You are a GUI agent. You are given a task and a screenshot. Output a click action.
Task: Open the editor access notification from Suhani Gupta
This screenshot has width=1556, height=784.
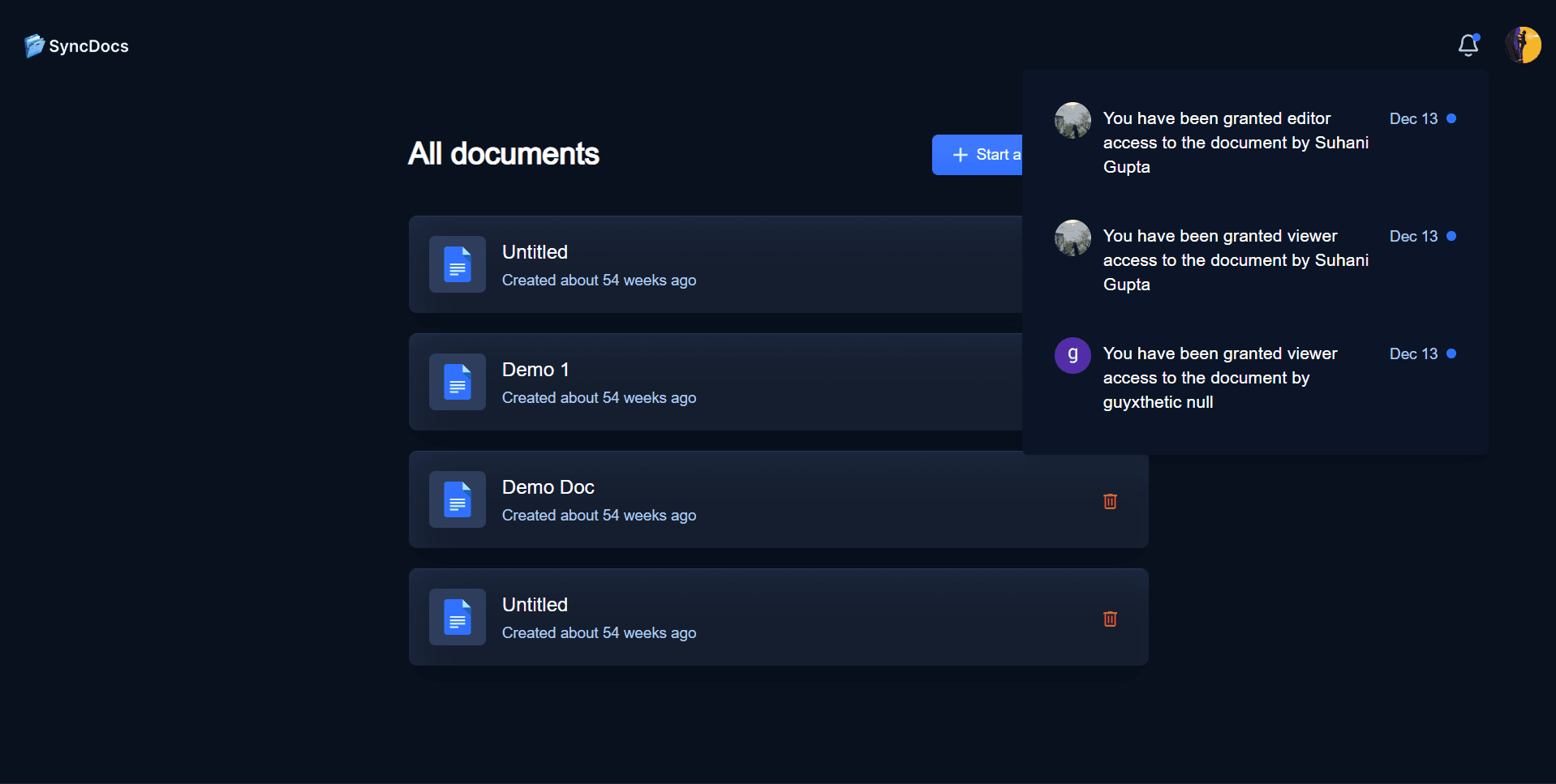[x=1255, y=143]
